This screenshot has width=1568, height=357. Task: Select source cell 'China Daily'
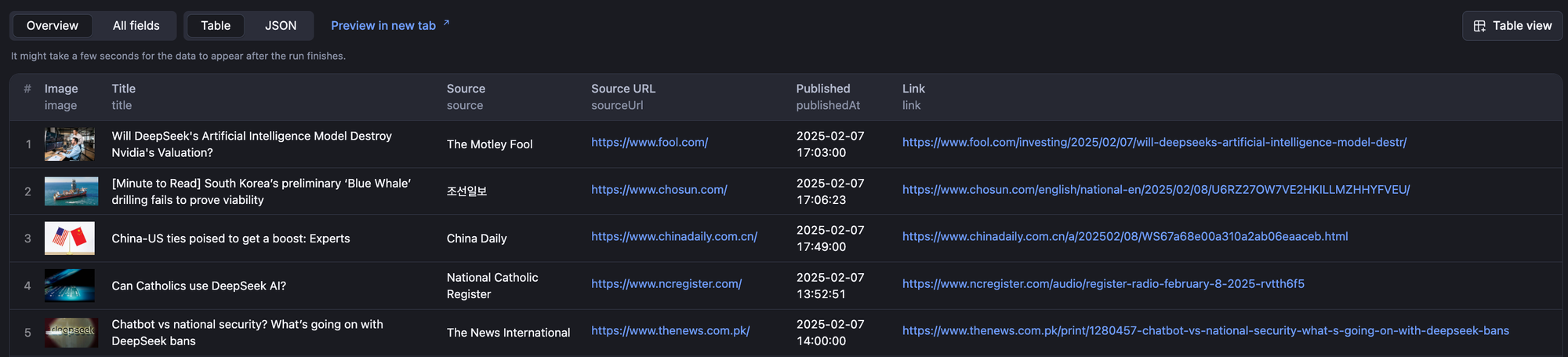click(x=477, y=239)
